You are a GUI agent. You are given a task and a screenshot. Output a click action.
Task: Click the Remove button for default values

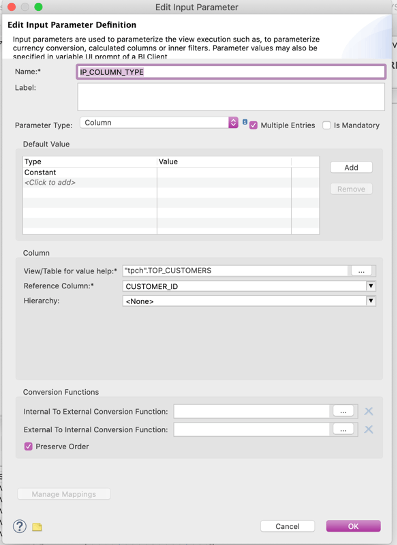pos(351,189)
